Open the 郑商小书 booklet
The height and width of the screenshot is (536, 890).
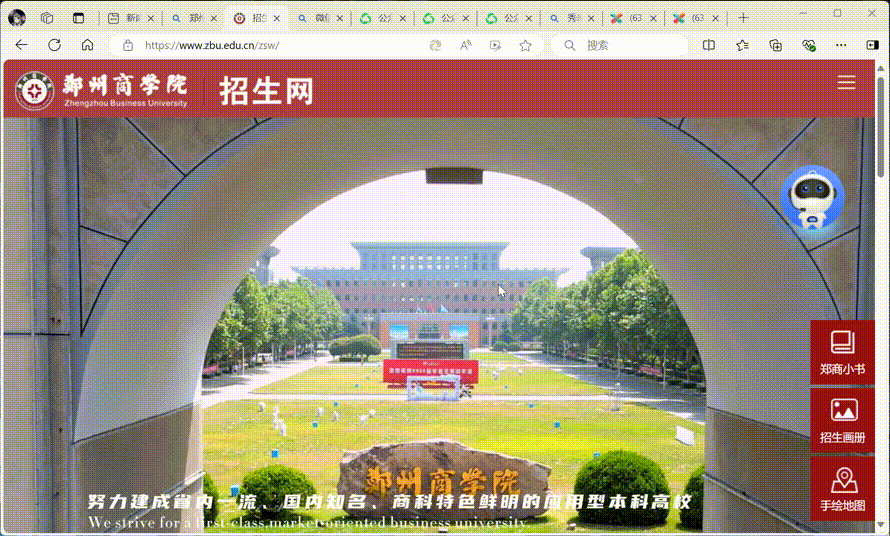tap(842, 352)
